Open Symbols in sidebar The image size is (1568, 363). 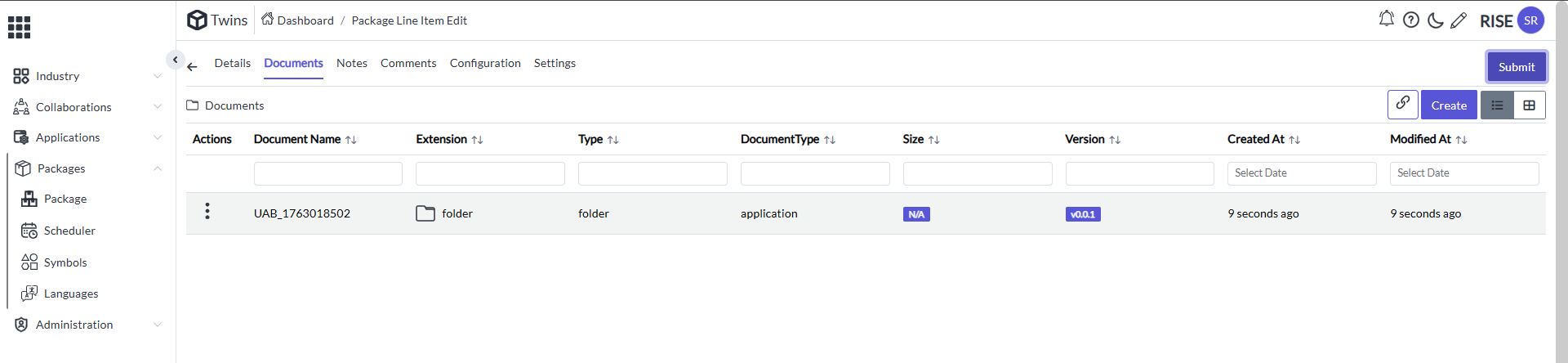(x=65, y=262)
